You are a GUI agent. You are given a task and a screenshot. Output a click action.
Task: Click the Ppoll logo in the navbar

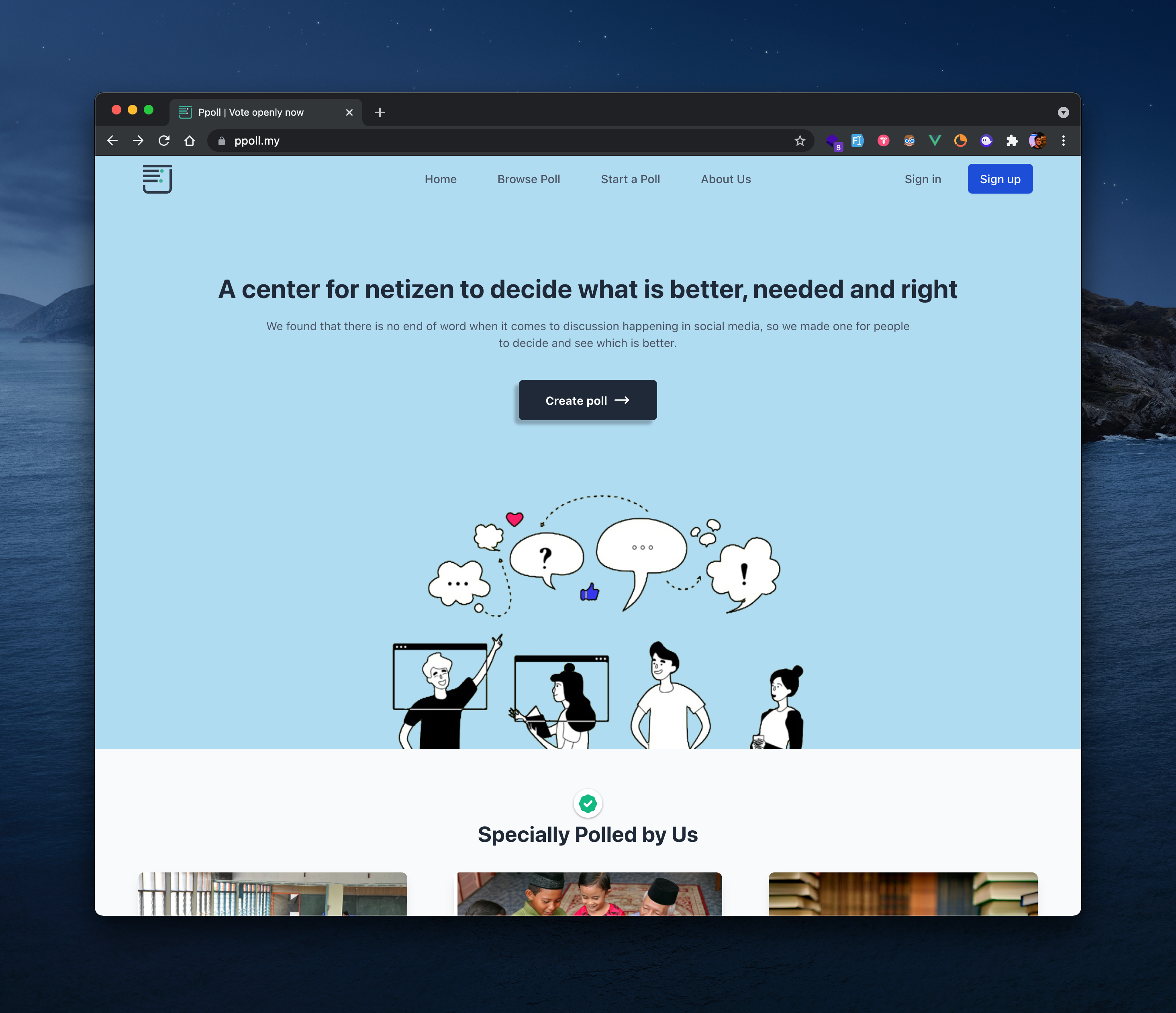pos(157,179)
